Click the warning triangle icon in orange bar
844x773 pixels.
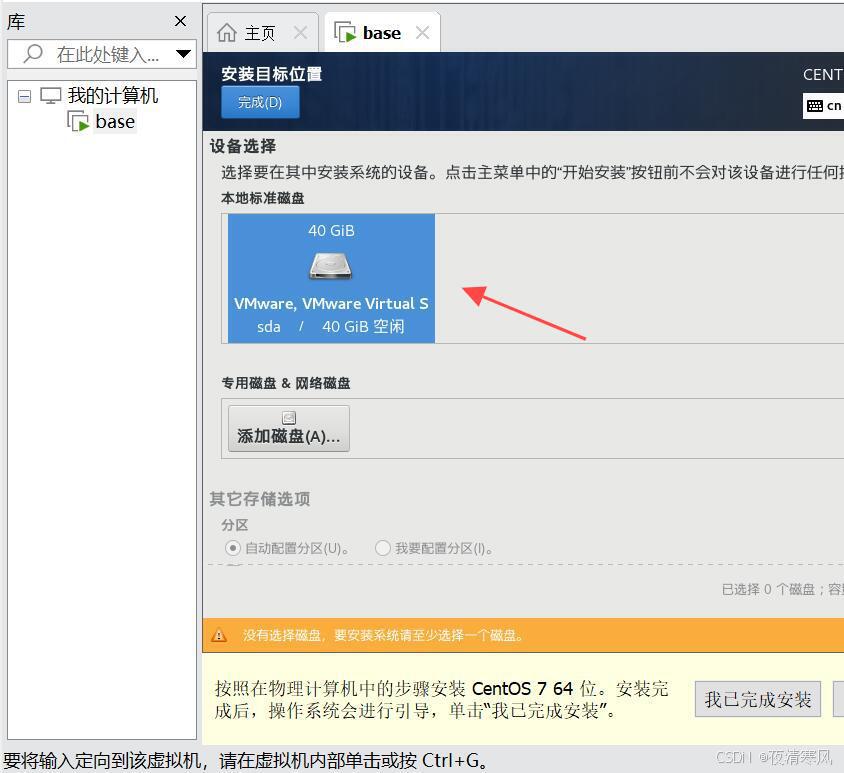[x=219, y=635]
